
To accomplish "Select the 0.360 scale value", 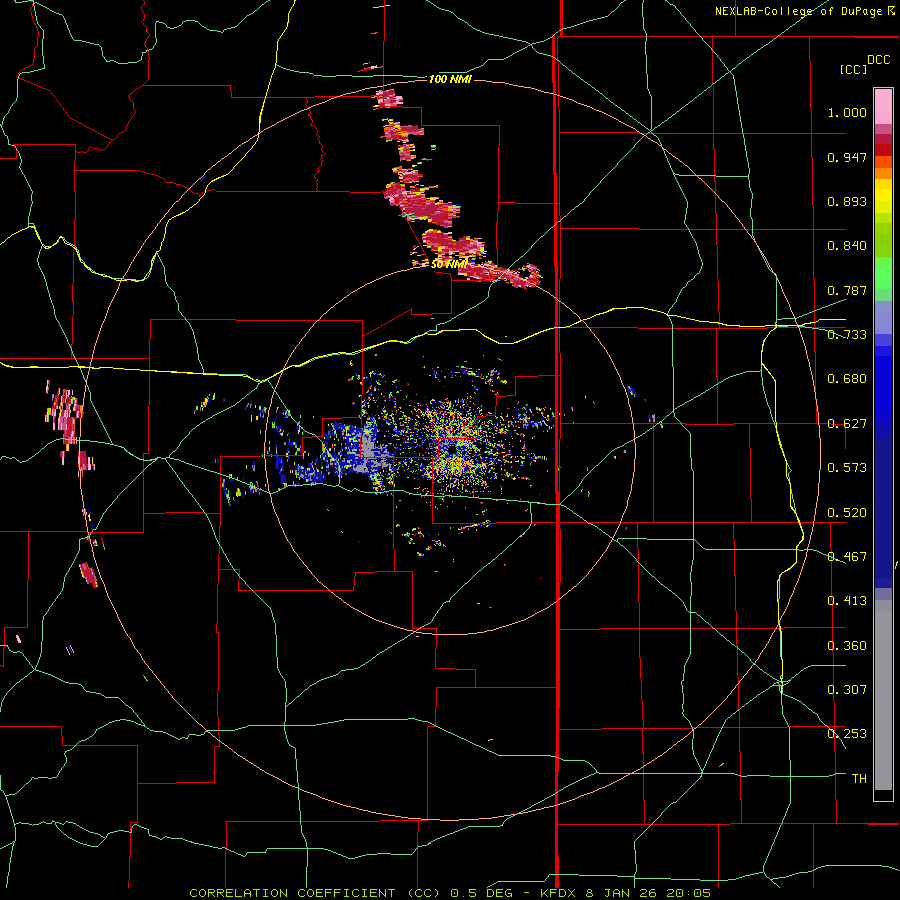I will [847, 646].
